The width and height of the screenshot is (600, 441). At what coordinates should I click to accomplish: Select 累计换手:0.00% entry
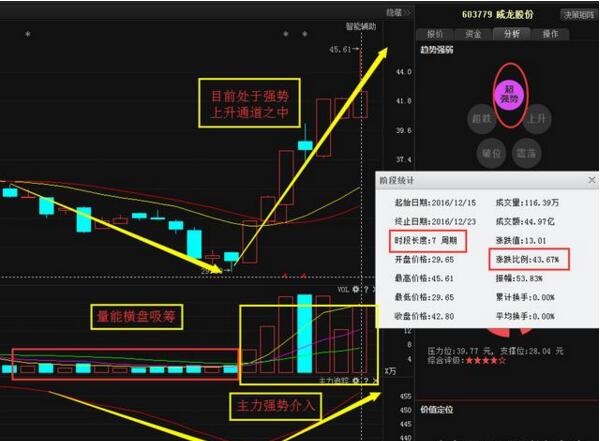(525, 297)
